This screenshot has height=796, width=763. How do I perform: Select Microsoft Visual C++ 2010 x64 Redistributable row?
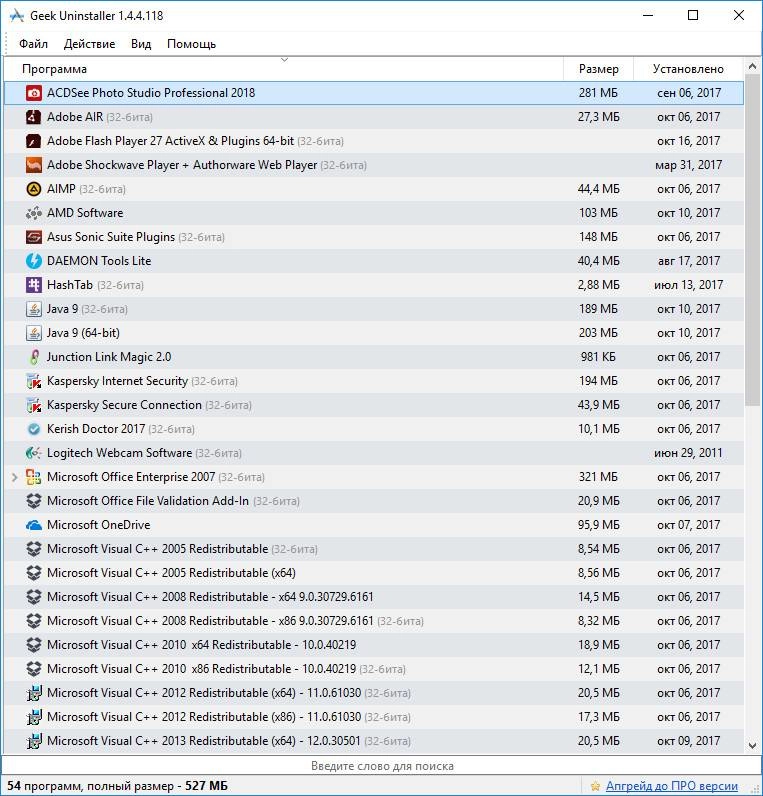(x=374, y=645)
